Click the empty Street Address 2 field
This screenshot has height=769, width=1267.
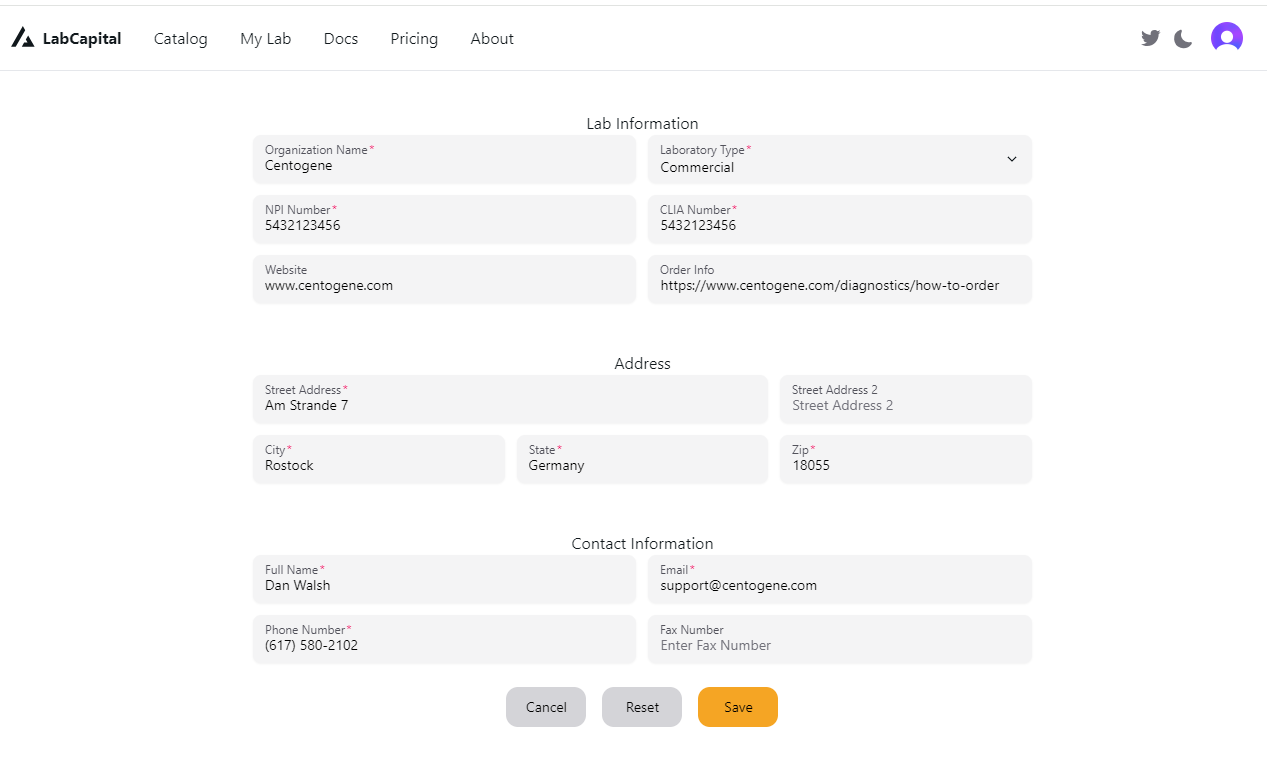click(906, 399)
